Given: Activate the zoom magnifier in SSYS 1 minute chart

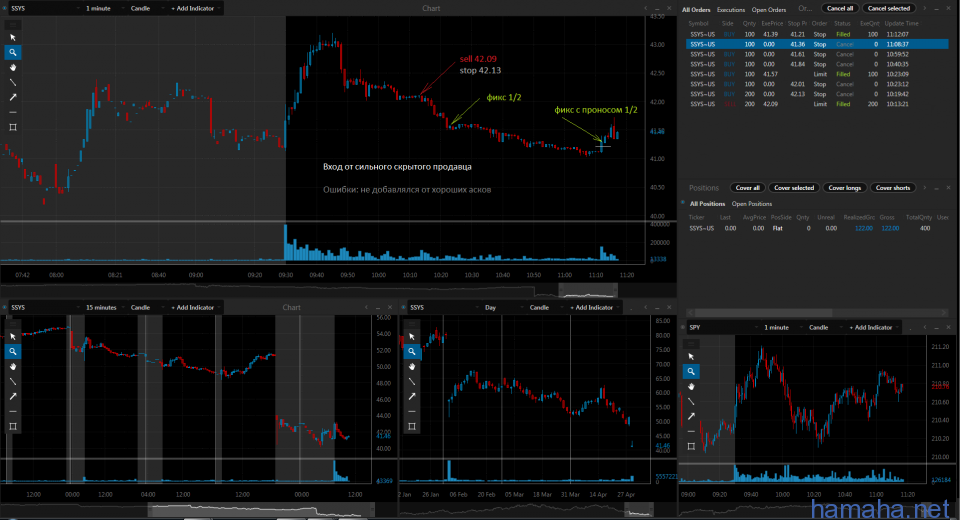Looking at the screenshot, I should click(x=13, y=53).
